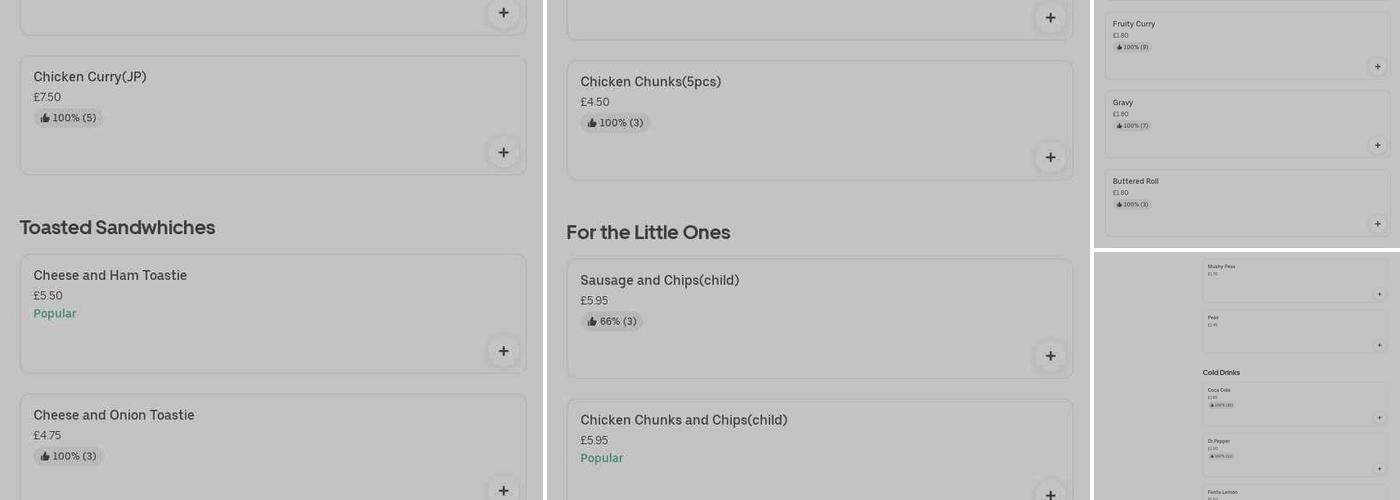Screen dimensions: 1400x500
Task: Click Sausage and Chips(child) 66% rating badge
Action: point(612,322)
